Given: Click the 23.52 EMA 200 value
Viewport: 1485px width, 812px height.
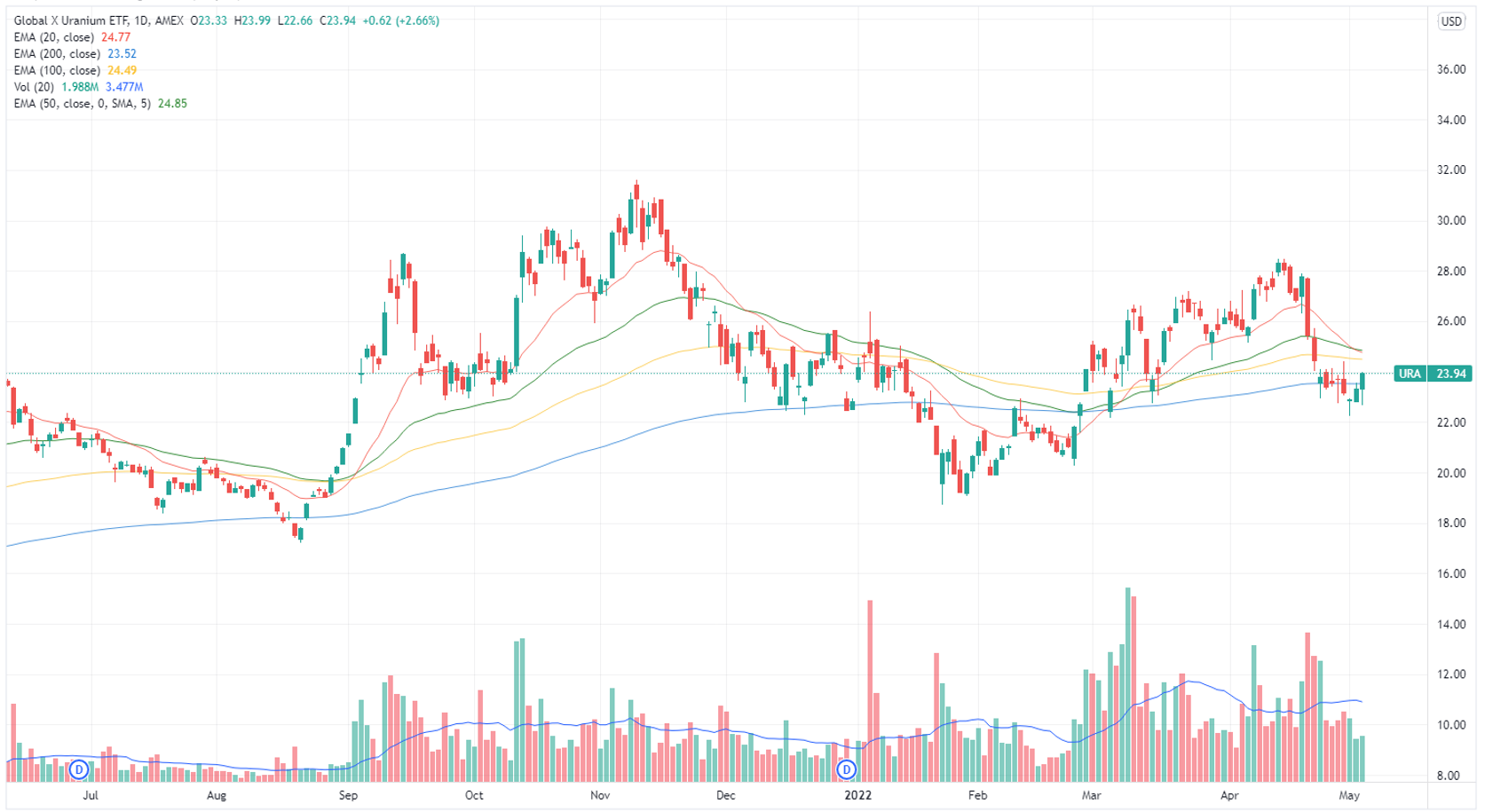Looking at the screenshot, I should click(122, 54).
